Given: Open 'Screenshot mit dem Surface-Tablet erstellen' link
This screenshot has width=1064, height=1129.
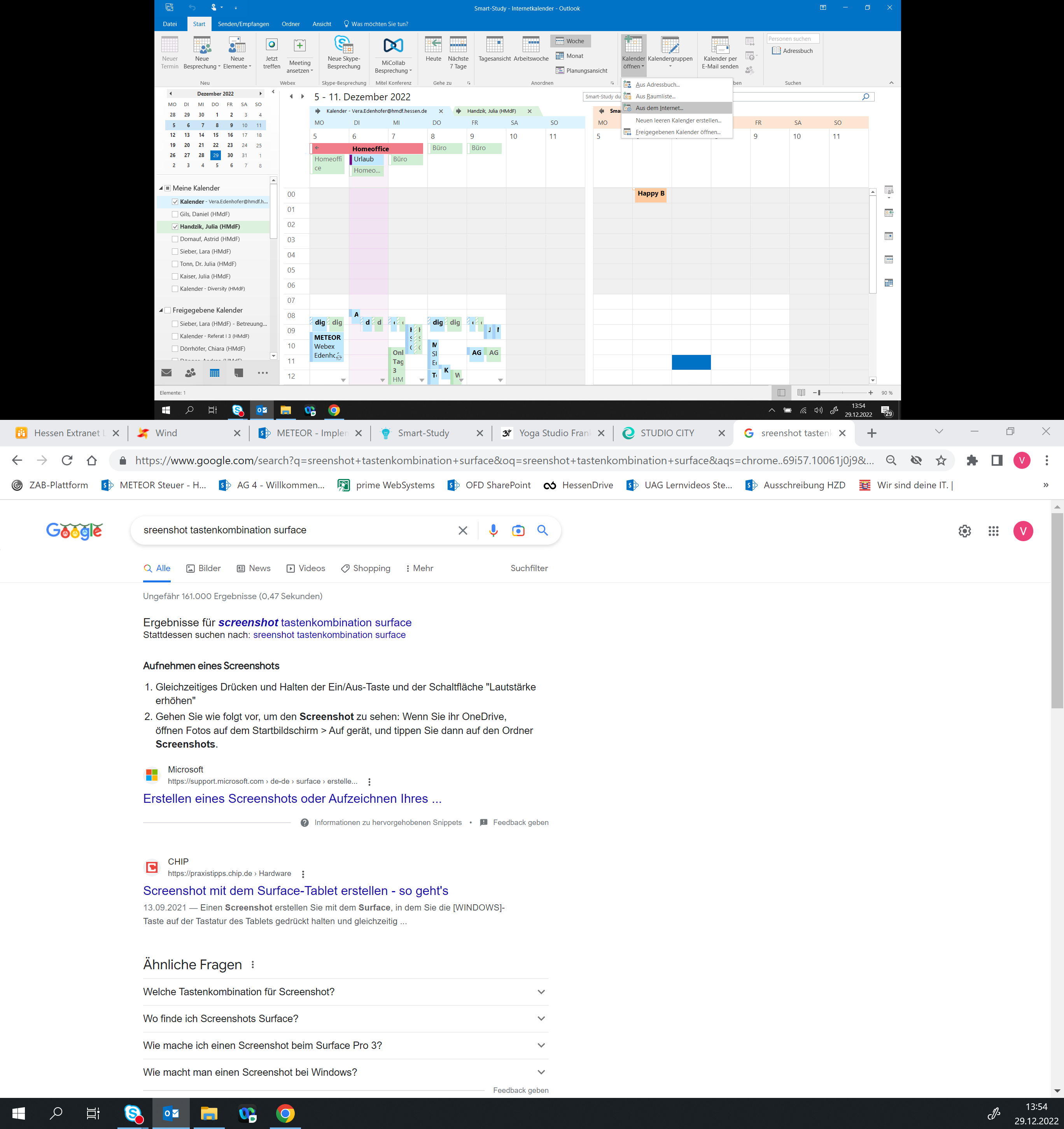Looking at the screenshot, I should (x=296, y=890).
